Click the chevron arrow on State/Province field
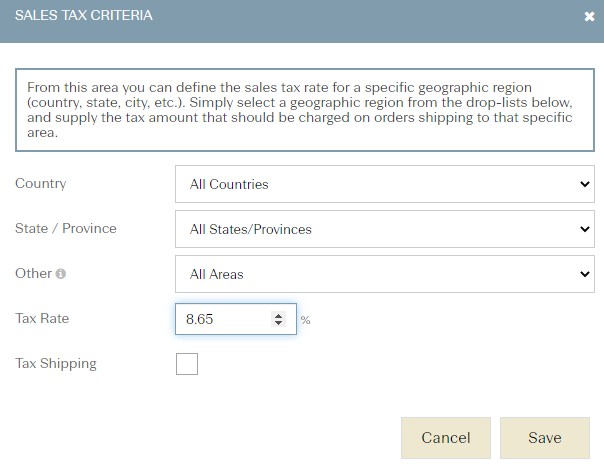This screenshot has height=471, width=604. pos(585,229)
